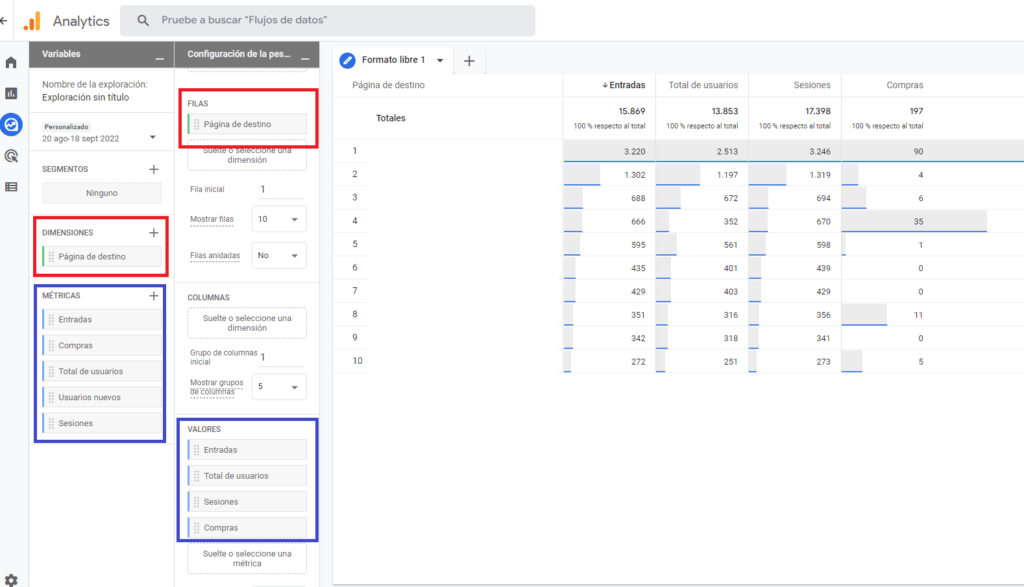Image resolution: width=1024 pixels, height=587 pixels.
Task: Sort by the Sesiones column header
Action: 812,85
